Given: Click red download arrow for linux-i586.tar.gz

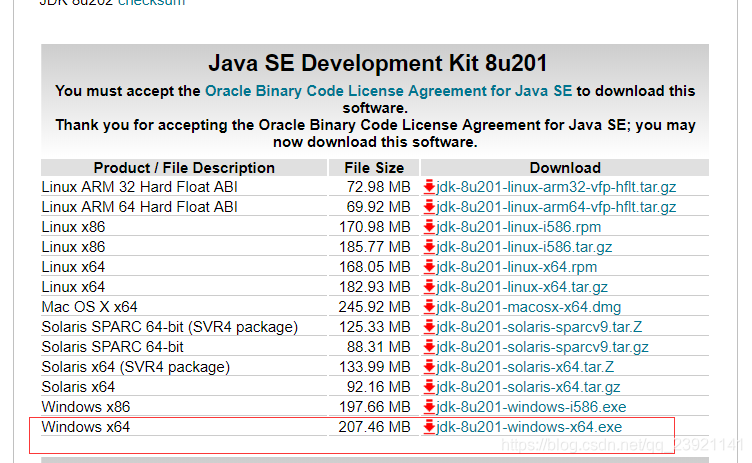Looking at the screenshot, I should 429,247.
